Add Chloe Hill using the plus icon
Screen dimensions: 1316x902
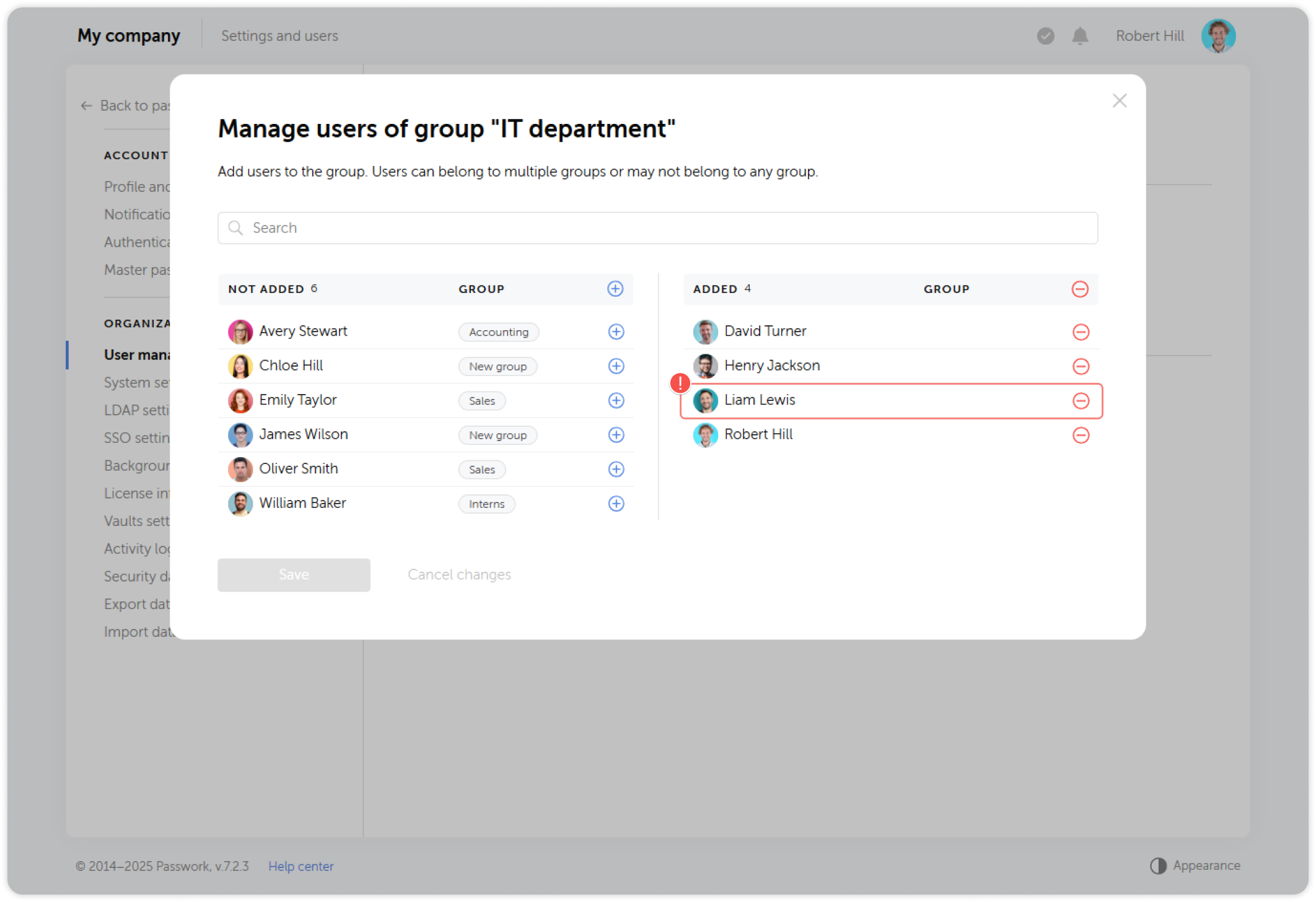[616, 366]
